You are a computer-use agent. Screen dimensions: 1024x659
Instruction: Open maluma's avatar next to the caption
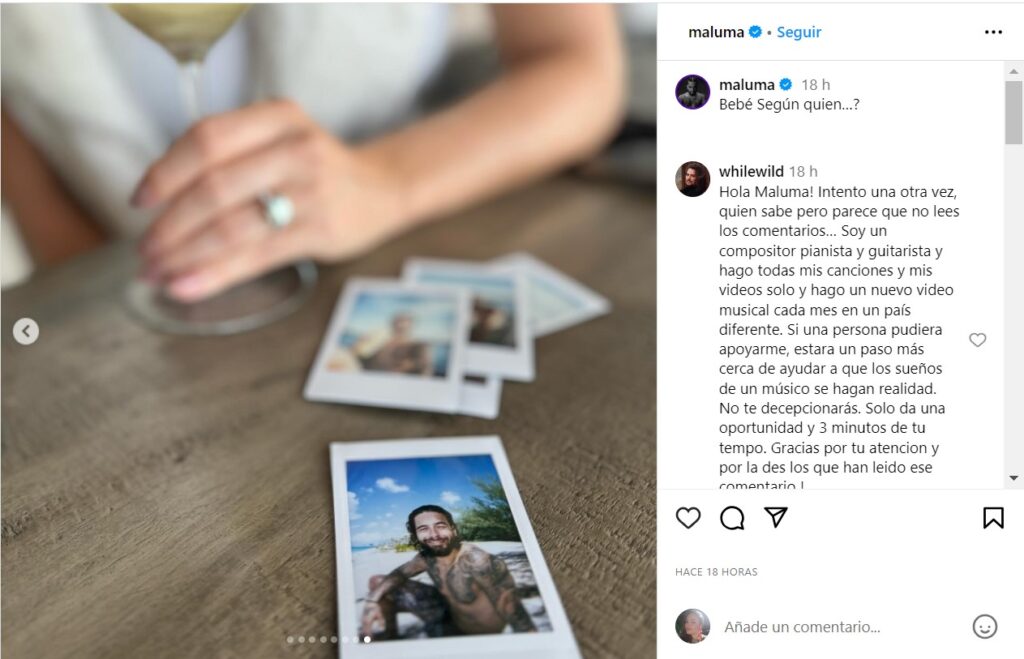click(x=692, y=91)
